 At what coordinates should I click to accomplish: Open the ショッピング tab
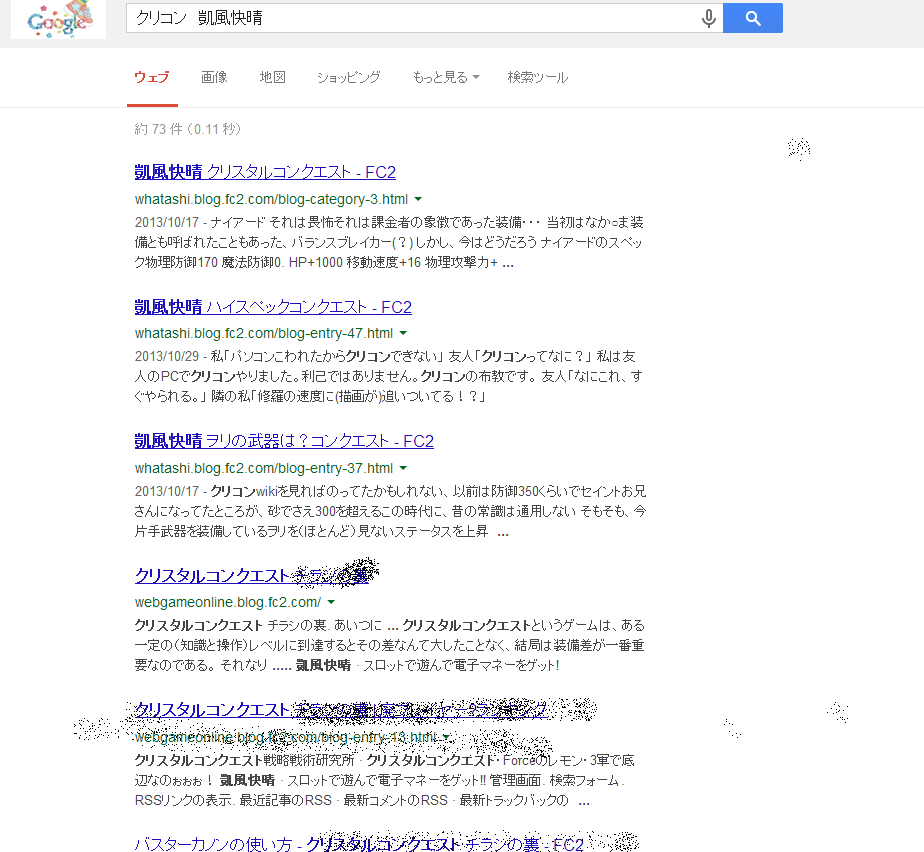pos(349,77)
